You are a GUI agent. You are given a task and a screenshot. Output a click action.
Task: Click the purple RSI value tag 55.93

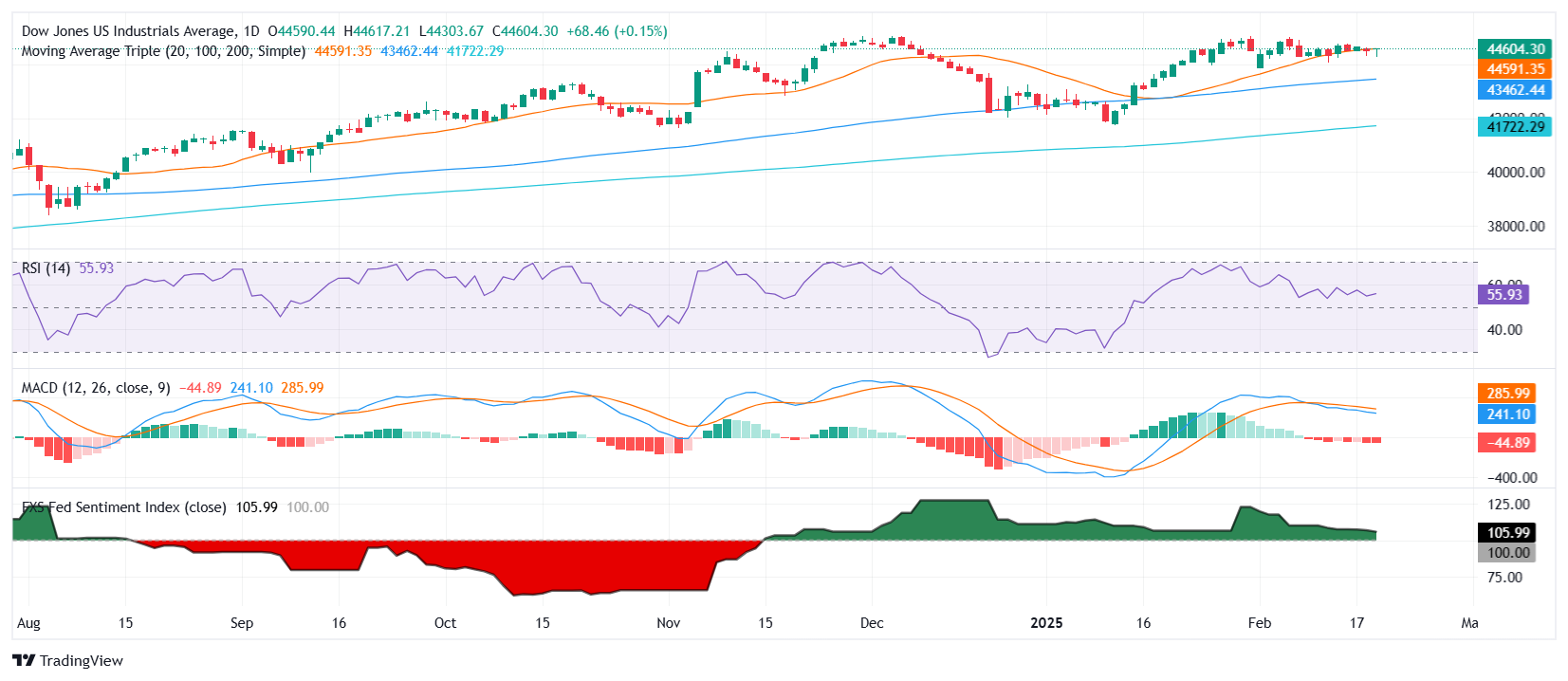click(x=1503, y=295)
